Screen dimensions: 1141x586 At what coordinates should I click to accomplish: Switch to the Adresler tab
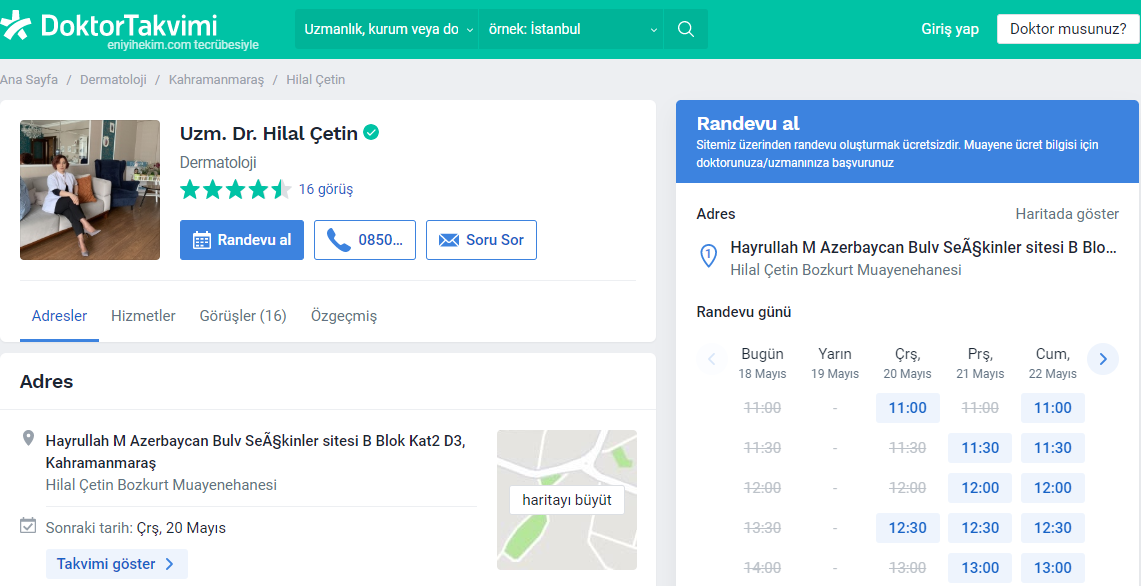click(x=59, y=316)
